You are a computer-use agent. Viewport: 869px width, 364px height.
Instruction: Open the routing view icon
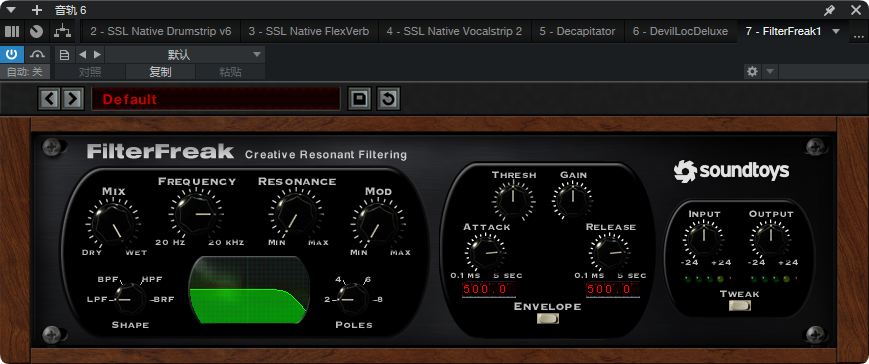pyautogui.click(x=62, y=32)
